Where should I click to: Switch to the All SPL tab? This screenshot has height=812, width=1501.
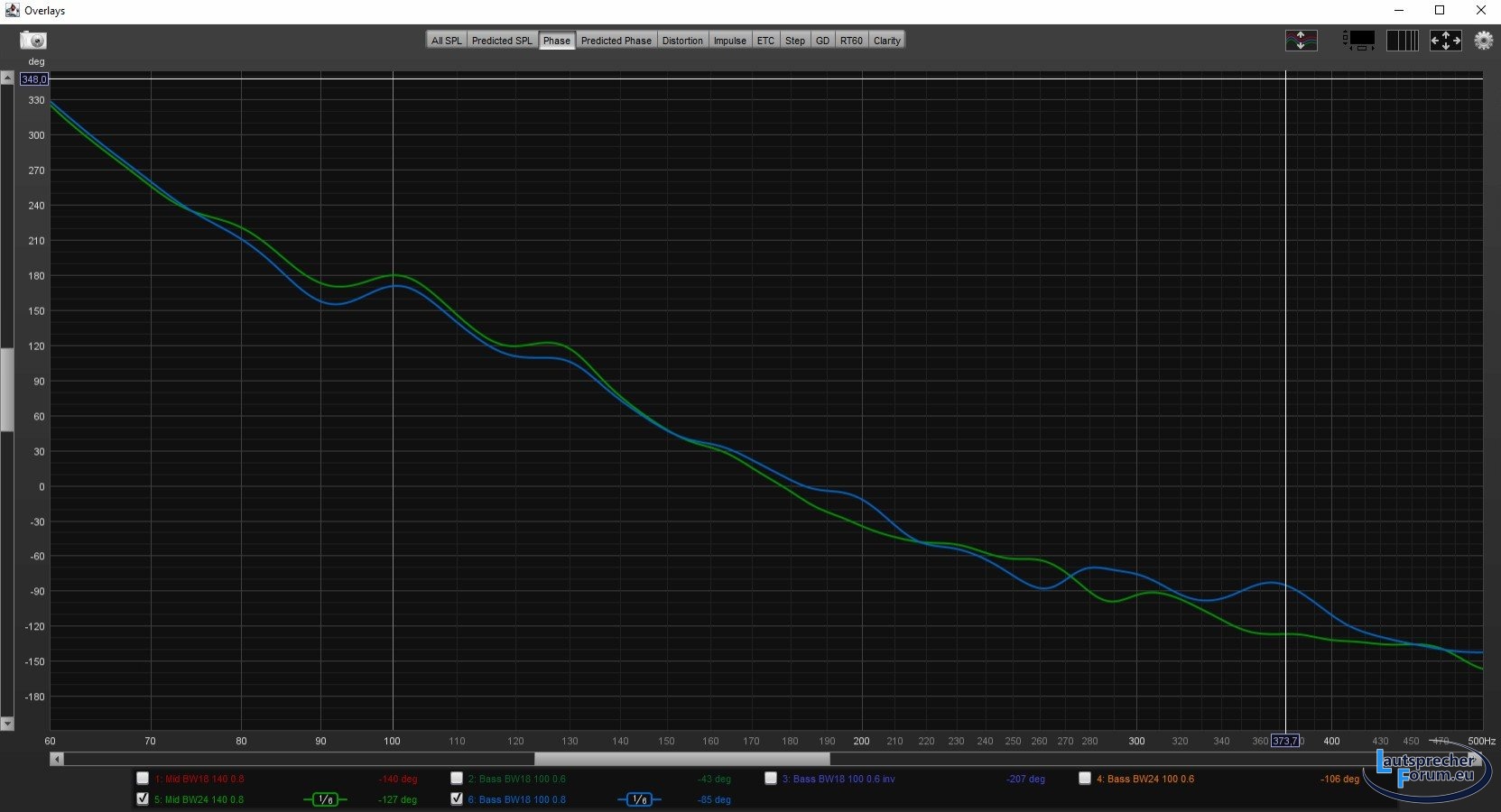click(x=446, y=41)
